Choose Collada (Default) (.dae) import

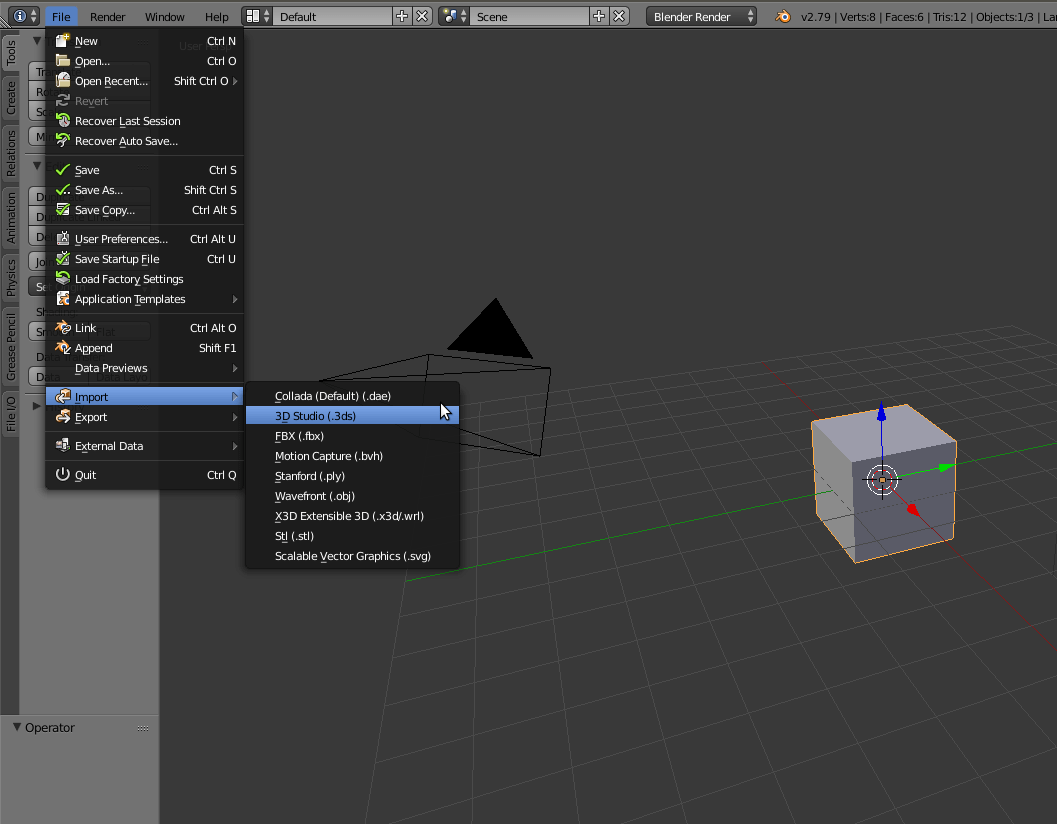coord(353,396)
